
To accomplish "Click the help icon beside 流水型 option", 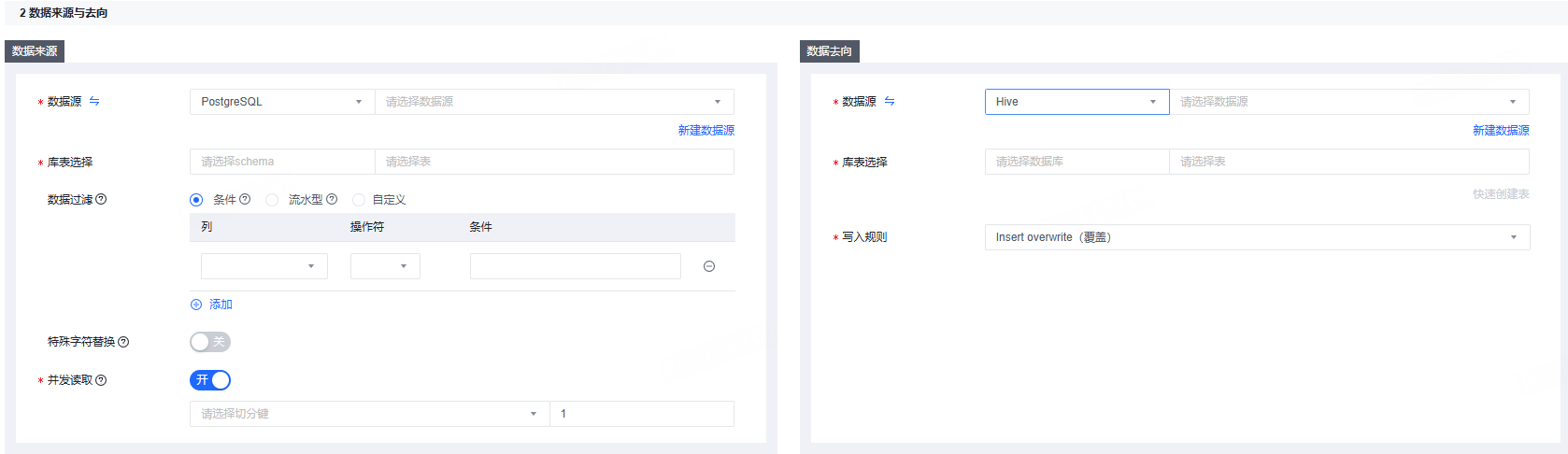I will point(332,199).
